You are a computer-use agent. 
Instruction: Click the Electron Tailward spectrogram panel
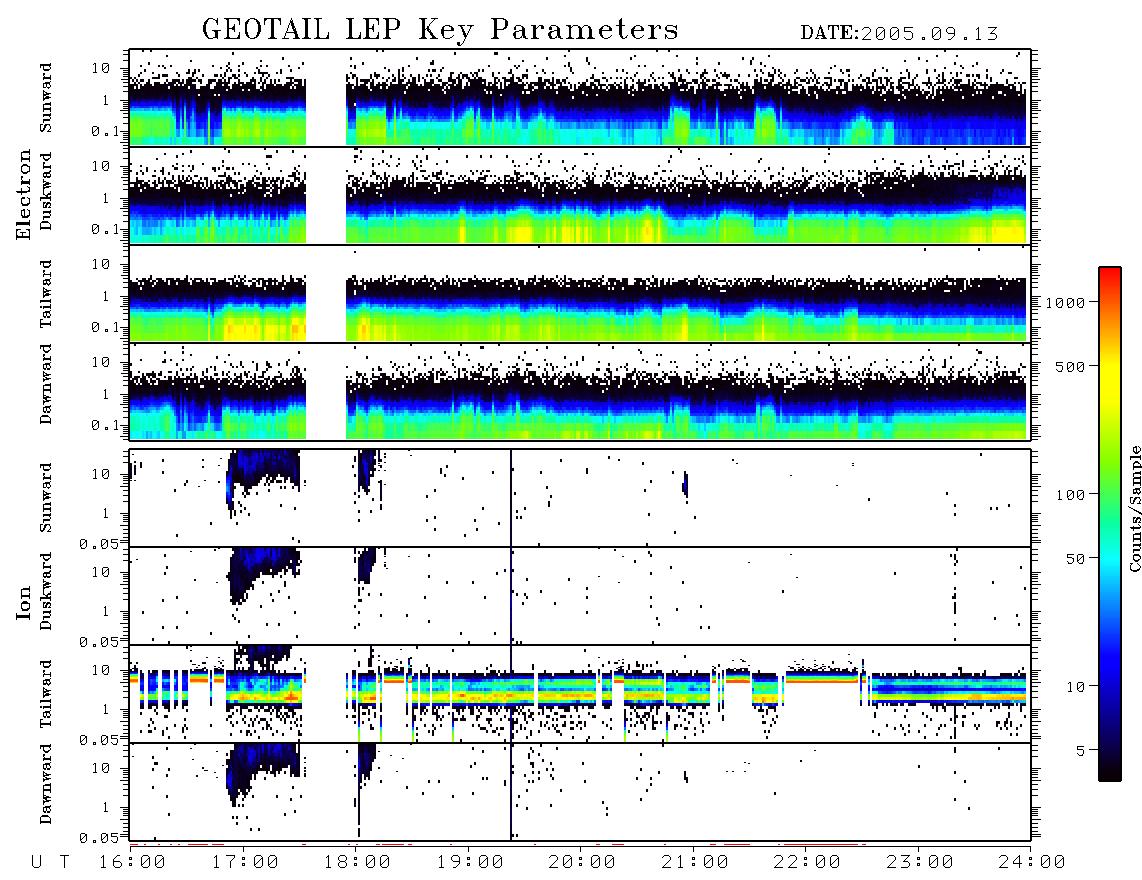(x=580, y=294)
